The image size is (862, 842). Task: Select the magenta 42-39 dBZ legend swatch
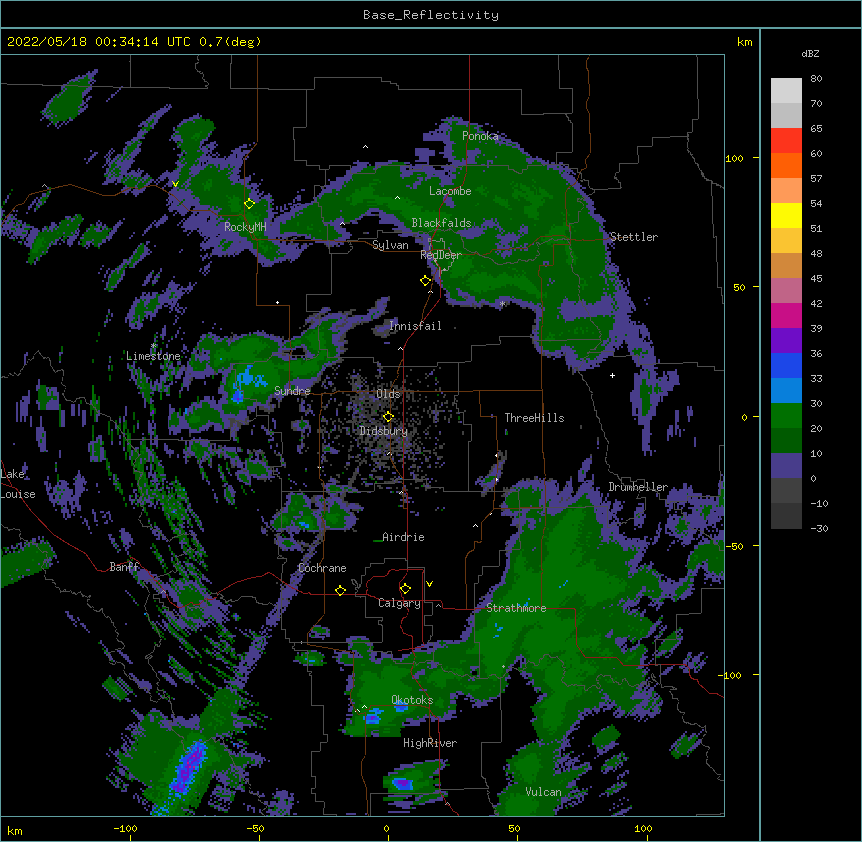pyautogui.click(x=786, y=315)
